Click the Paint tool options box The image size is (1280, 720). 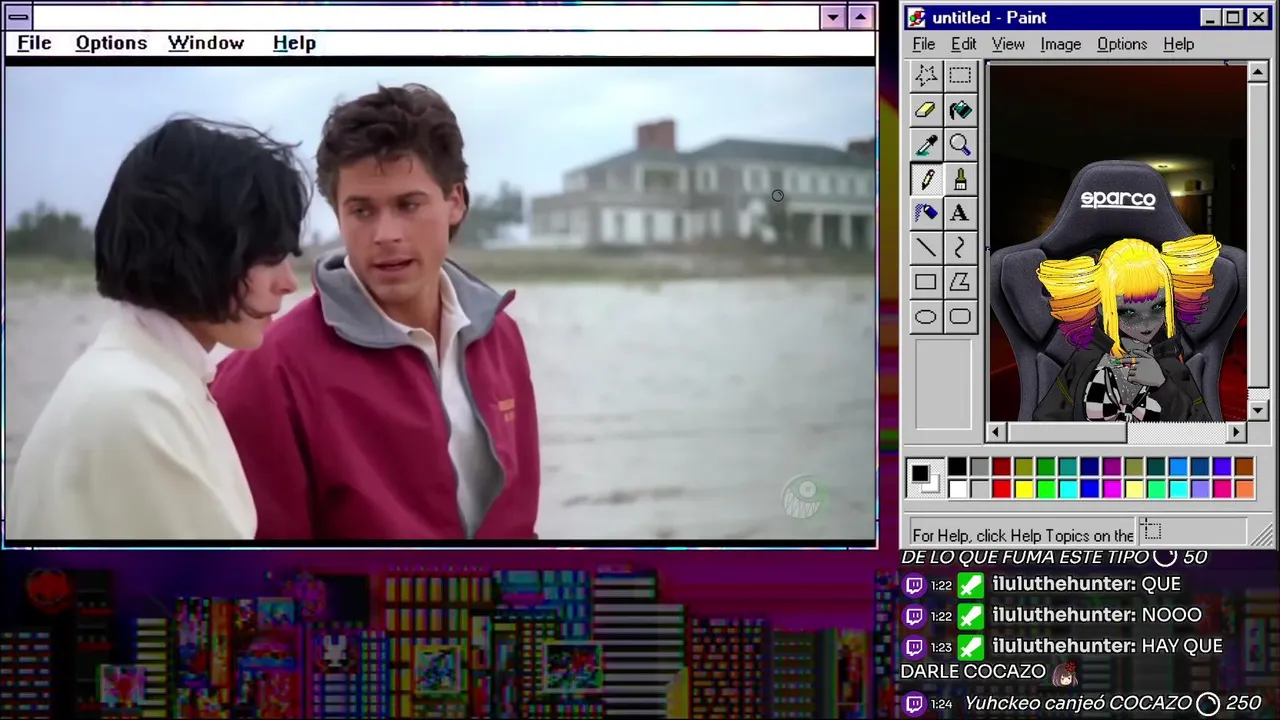tap(943, 385)
